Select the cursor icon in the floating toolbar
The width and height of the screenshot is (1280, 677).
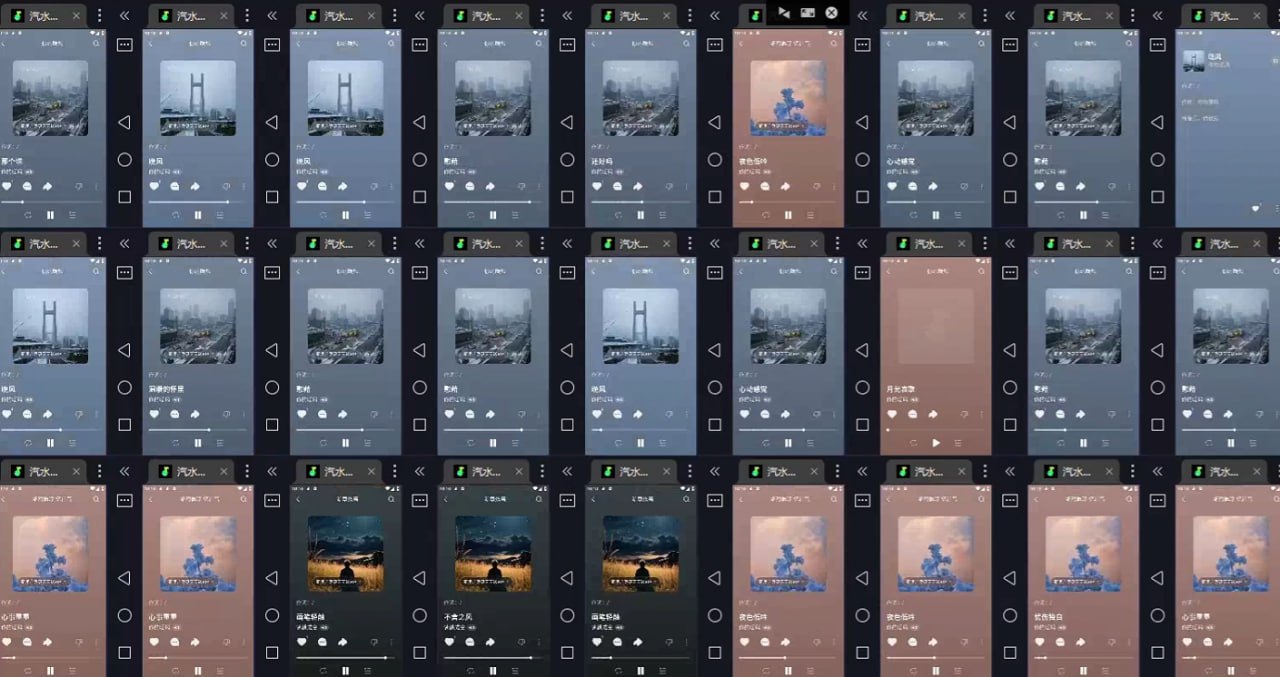[783, 13]
